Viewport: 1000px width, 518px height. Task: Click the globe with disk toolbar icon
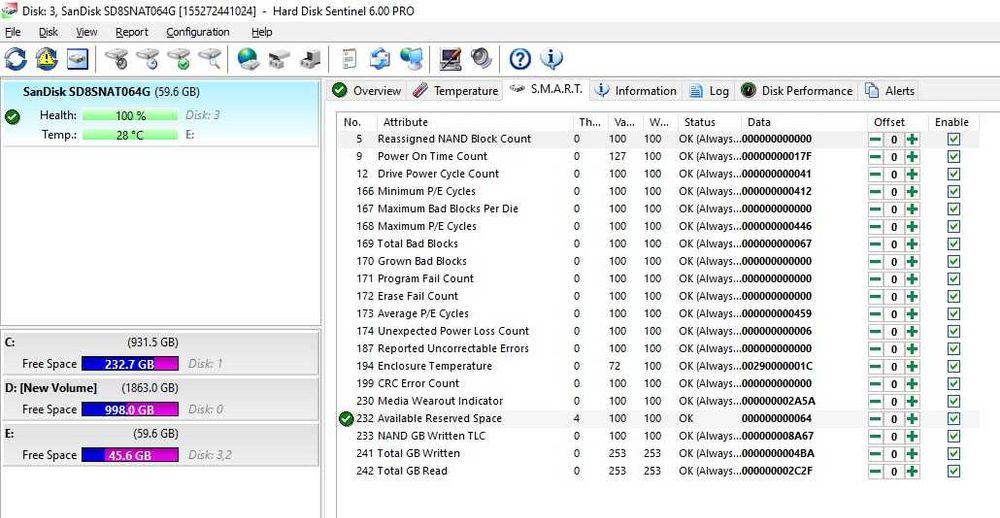(248, 59)
